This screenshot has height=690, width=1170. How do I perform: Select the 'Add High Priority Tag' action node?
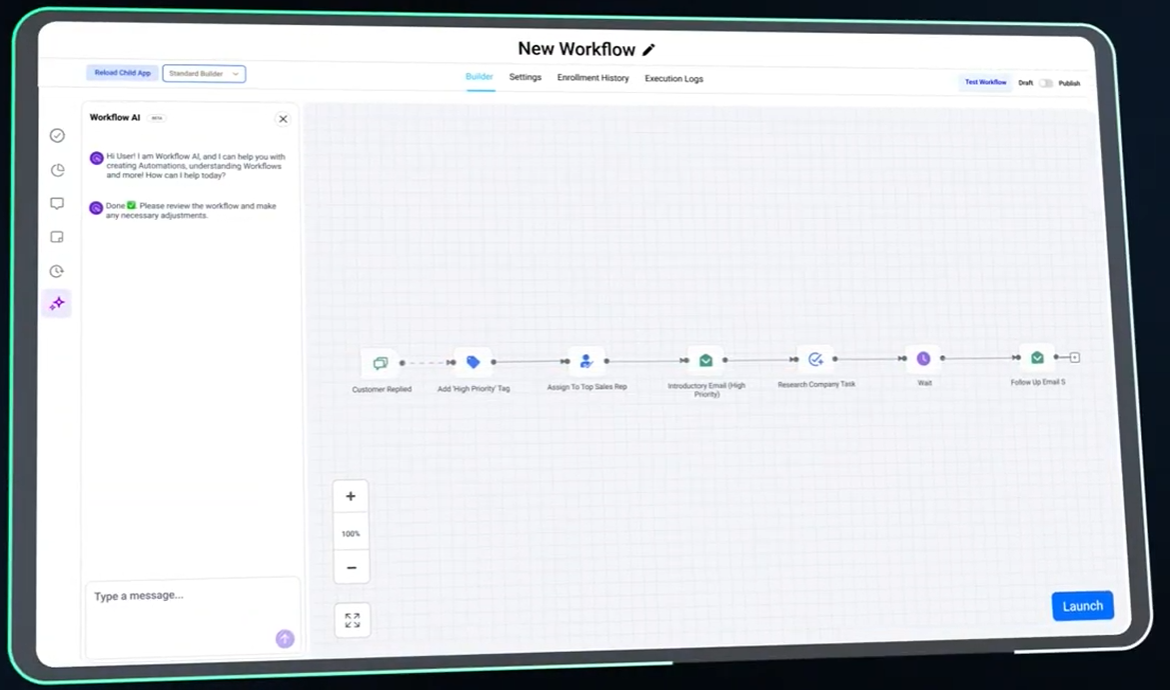pos(472,362)
